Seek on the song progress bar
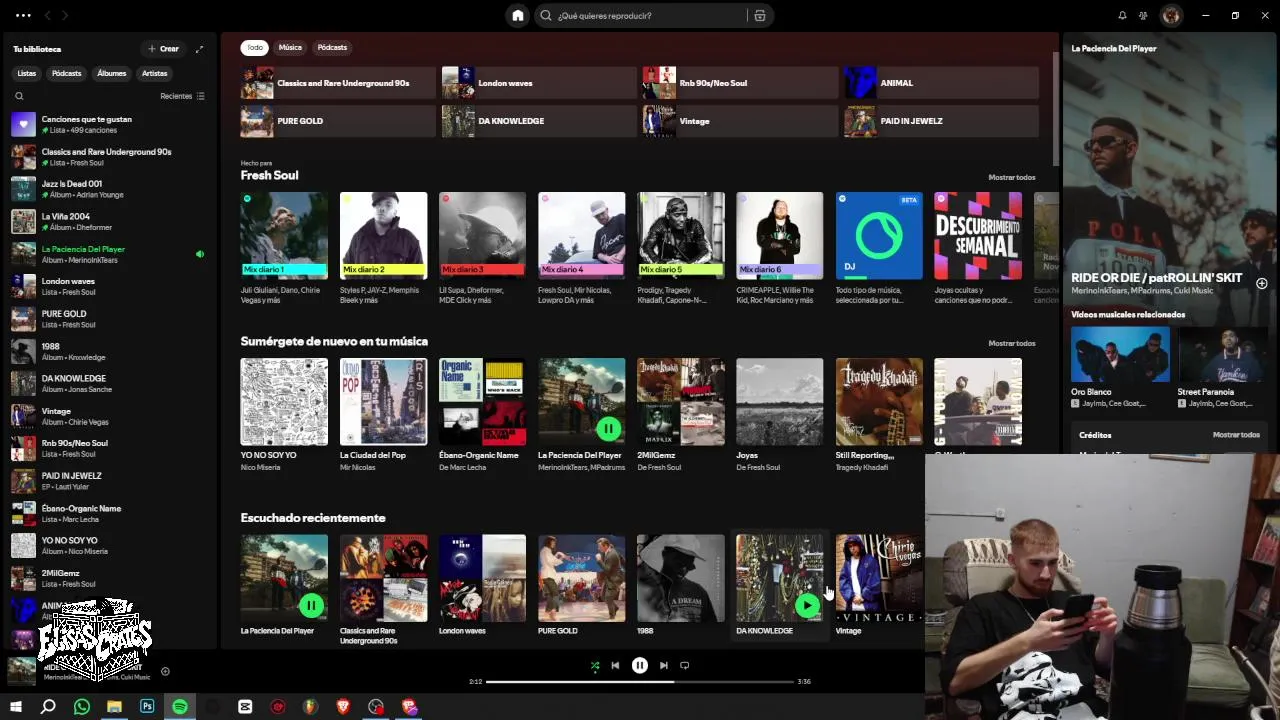Viewport: 1280px width, 720px height. point(640,681)
